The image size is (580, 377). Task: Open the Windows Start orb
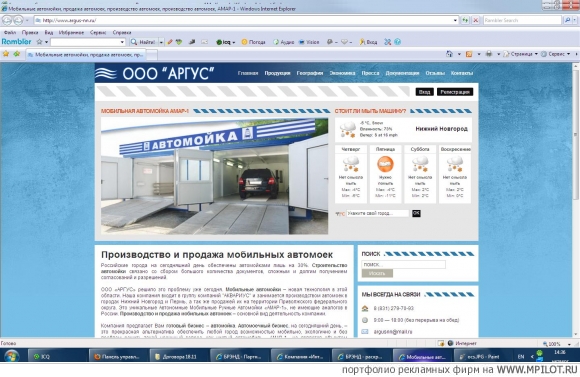click(x=11, y=356)
